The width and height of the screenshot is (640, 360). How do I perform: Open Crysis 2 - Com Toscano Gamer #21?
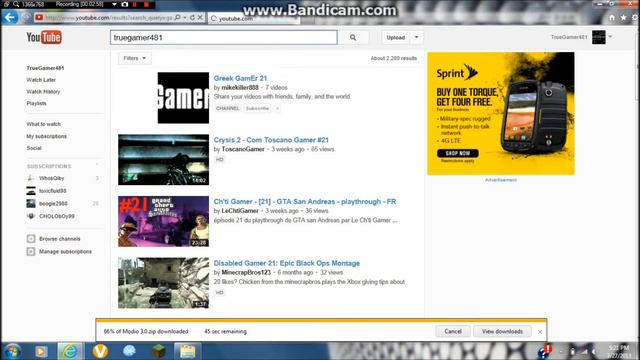point(271,140)
